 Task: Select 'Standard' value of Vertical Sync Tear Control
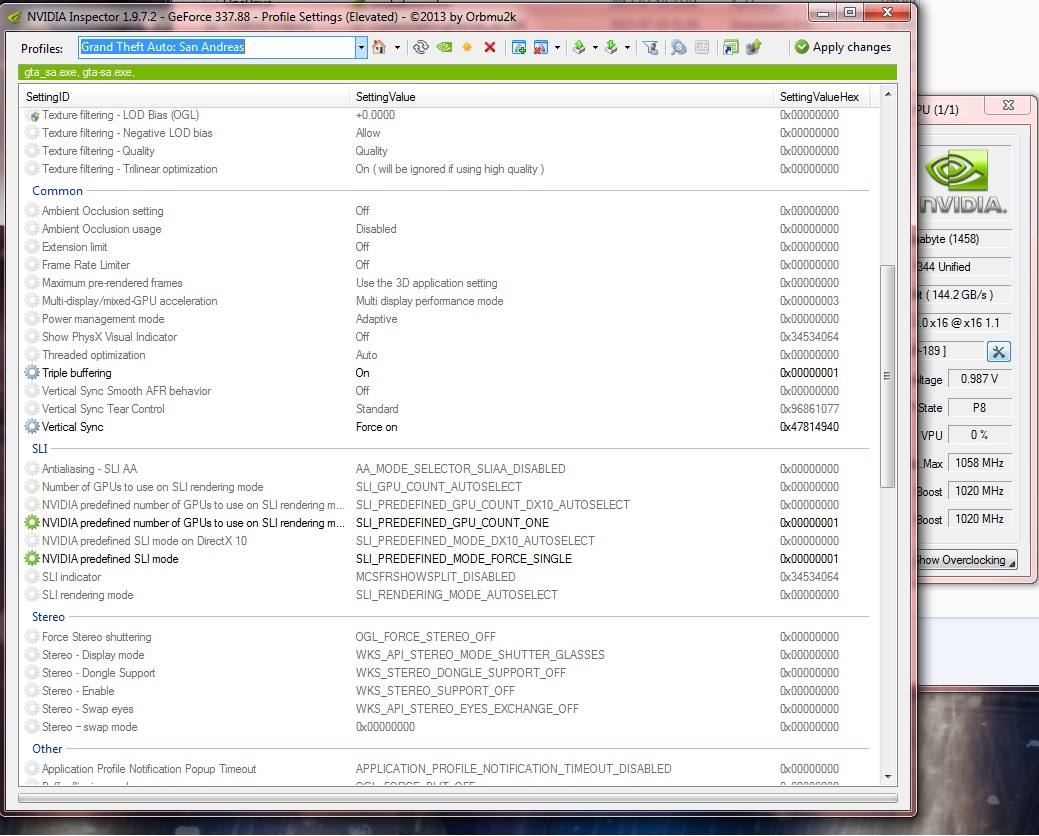pos(377,409)
